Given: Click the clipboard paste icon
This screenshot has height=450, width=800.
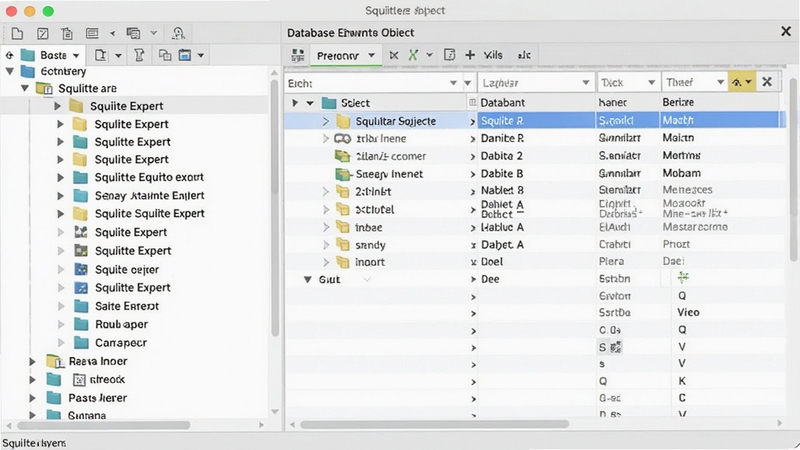Looking at the screenshot, I should (x=67, y=34).
